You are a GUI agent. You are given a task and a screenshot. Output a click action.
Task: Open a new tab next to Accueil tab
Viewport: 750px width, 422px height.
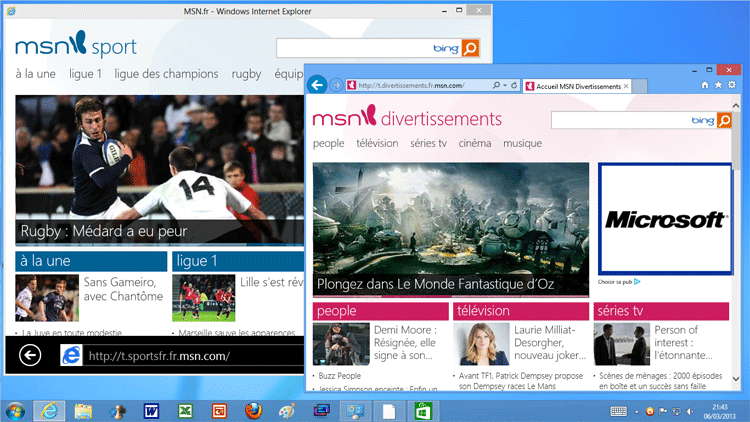(x=640, y=86)
